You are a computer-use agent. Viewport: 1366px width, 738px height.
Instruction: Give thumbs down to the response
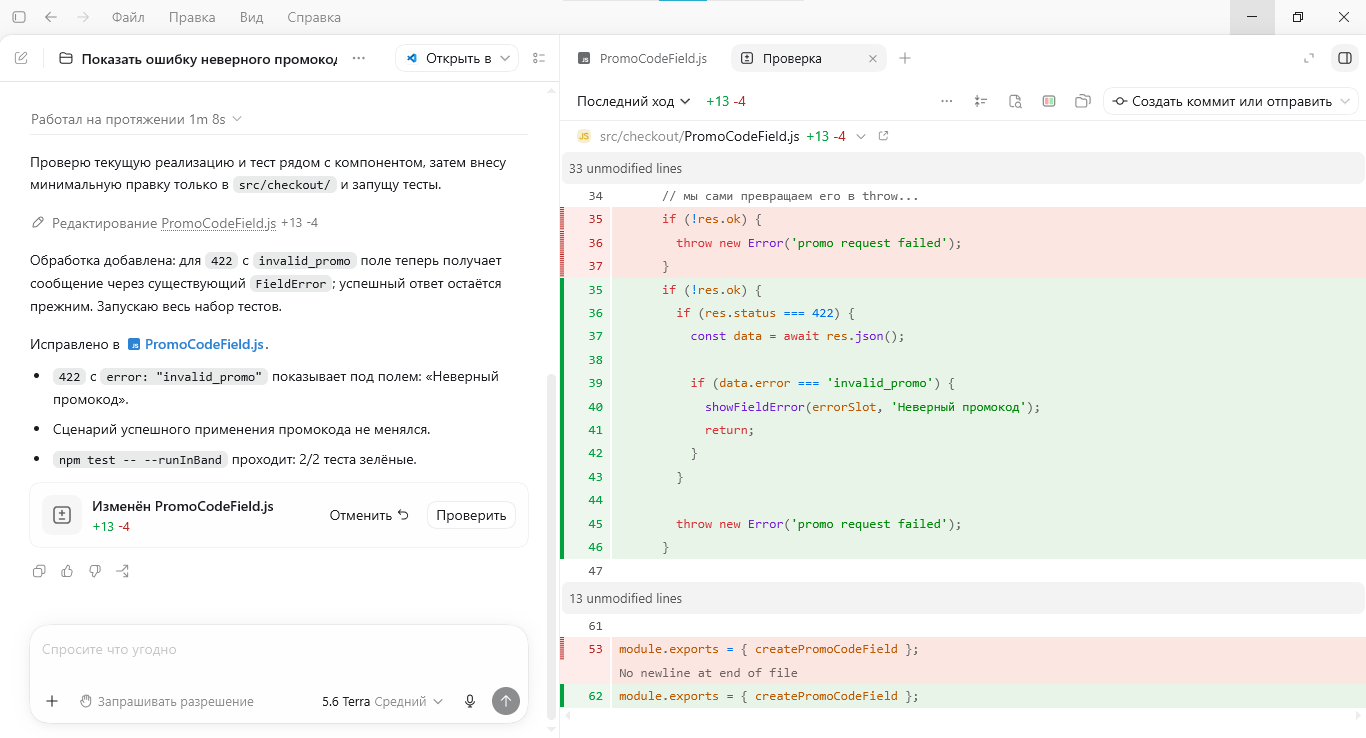point(95,571)
